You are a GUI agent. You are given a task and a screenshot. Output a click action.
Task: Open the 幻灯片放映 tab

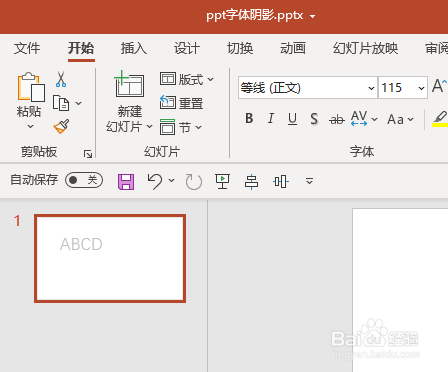pyautogui.click(x=365, y=49)
